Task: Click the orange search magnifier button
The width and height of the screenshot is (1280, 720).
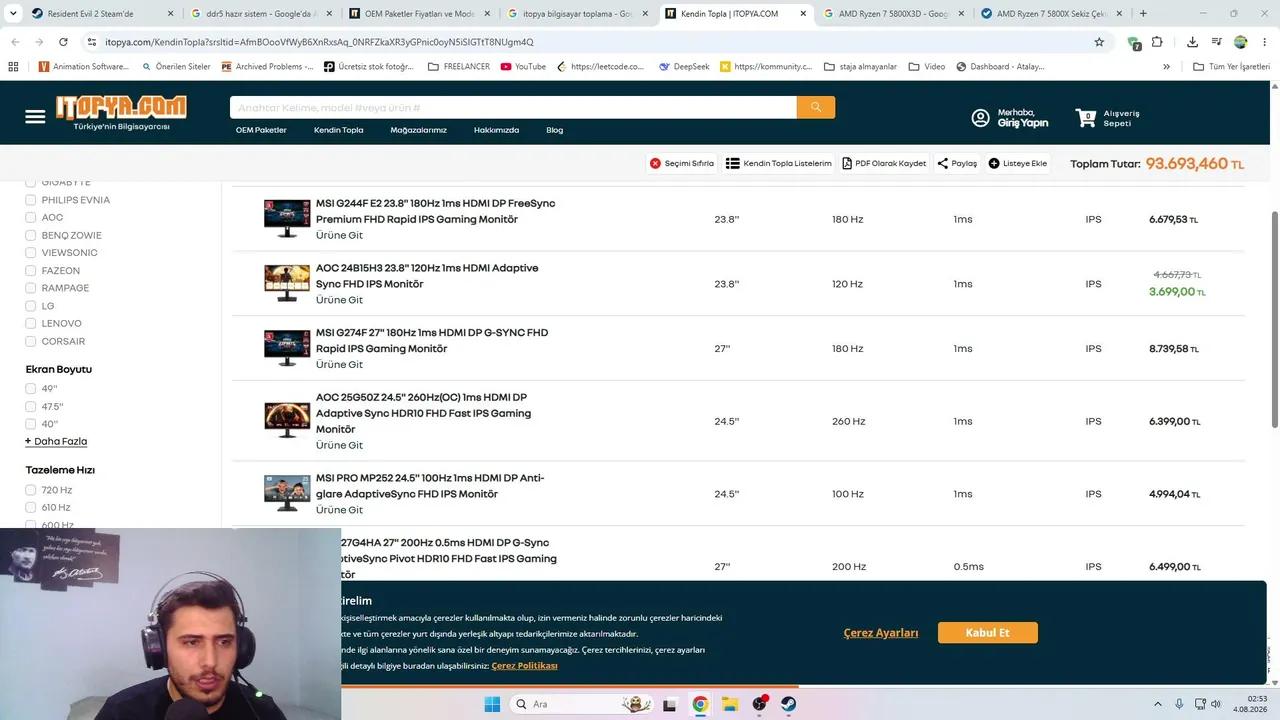Action: tap(816, 108)
